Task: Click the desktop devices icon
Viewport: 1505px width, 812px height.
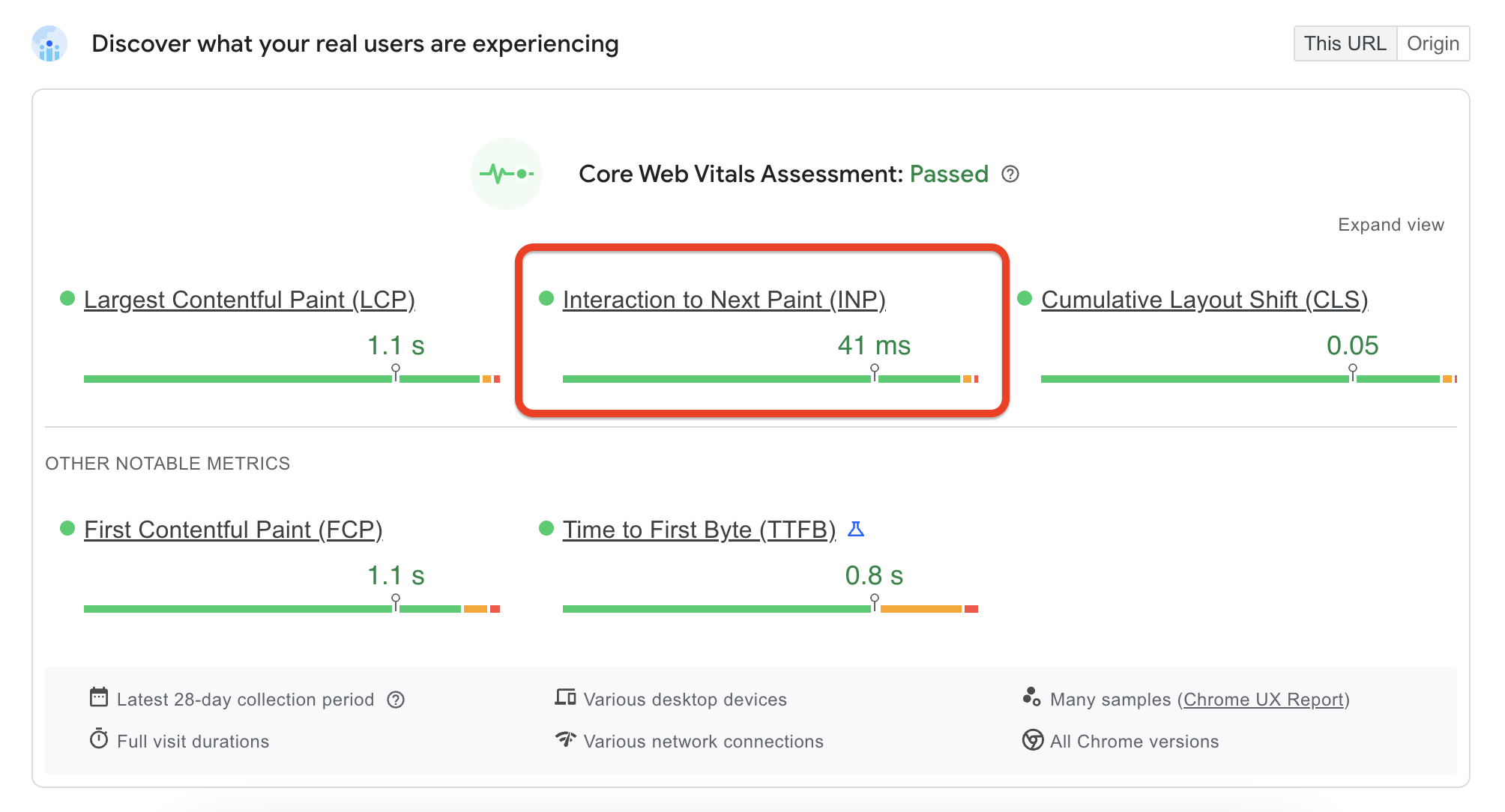Action: pyautogui.click(x=565, y=697)
